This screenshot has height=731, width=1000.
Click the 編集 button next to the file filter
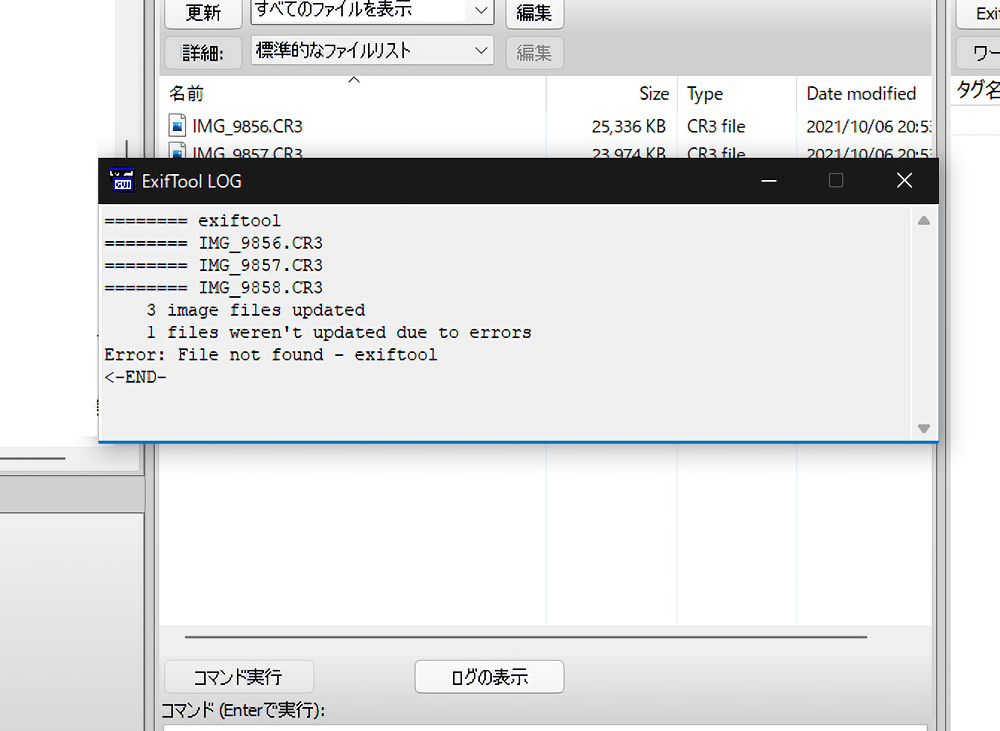pyautogui.click(x=534, y=13)
